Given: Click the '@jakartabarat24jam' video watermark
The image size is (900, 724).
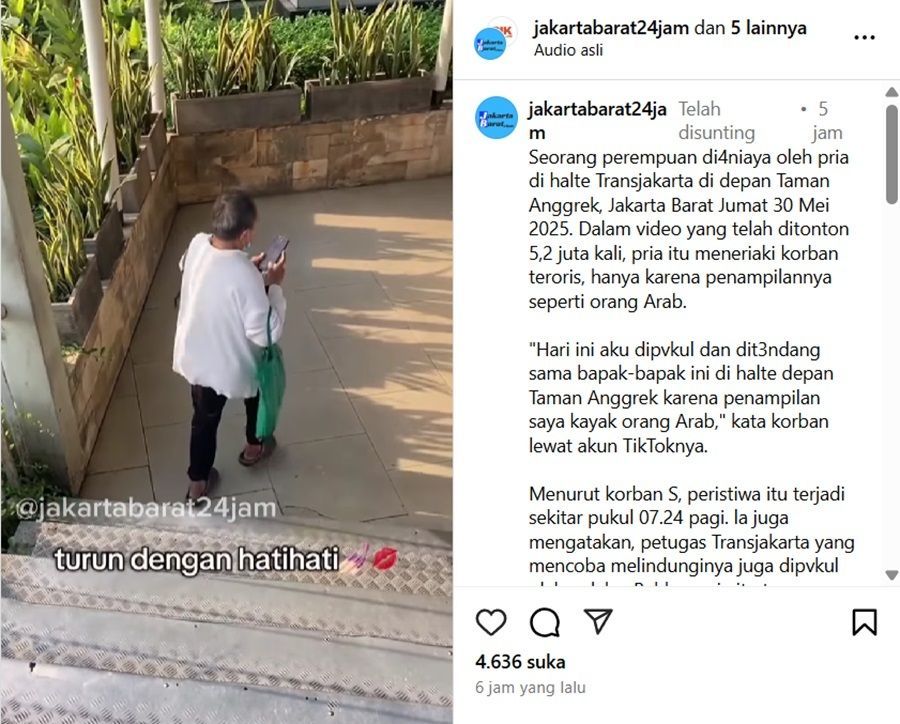Looking at the screenshot, I should click(147, 509).
